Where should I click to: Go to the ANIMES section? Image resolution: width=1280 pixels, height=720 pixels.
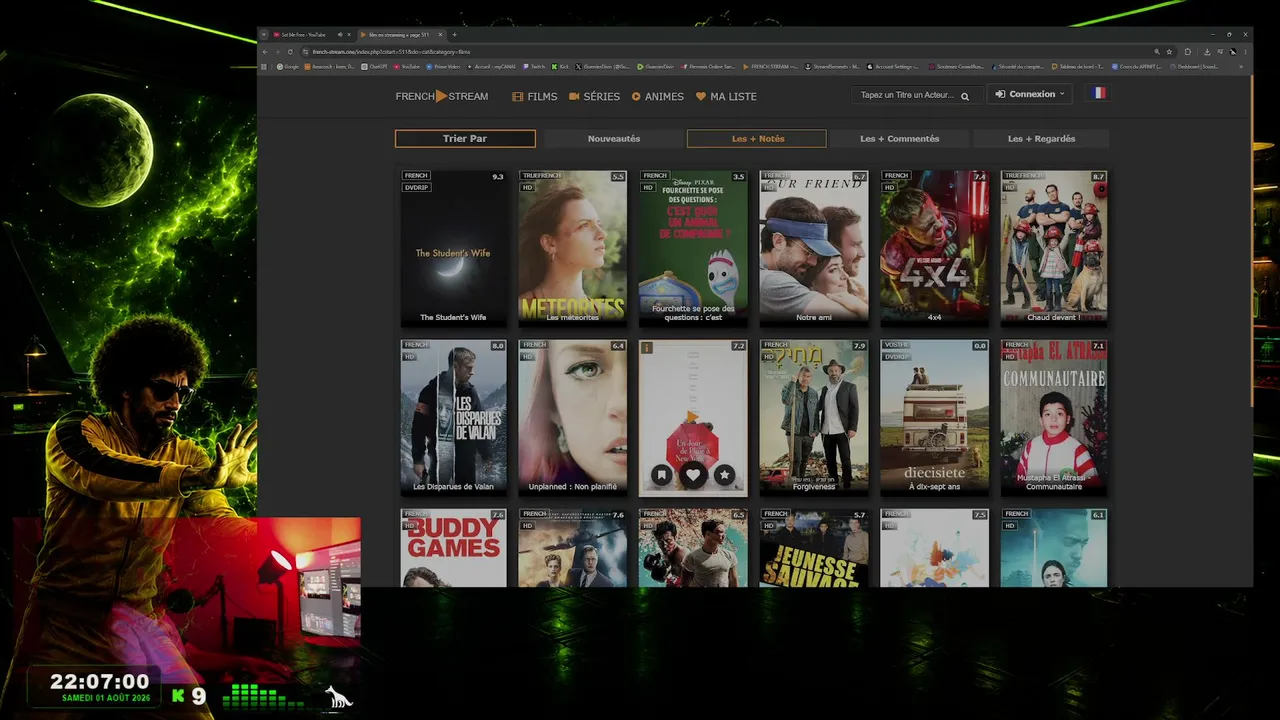tap(658, 96)
